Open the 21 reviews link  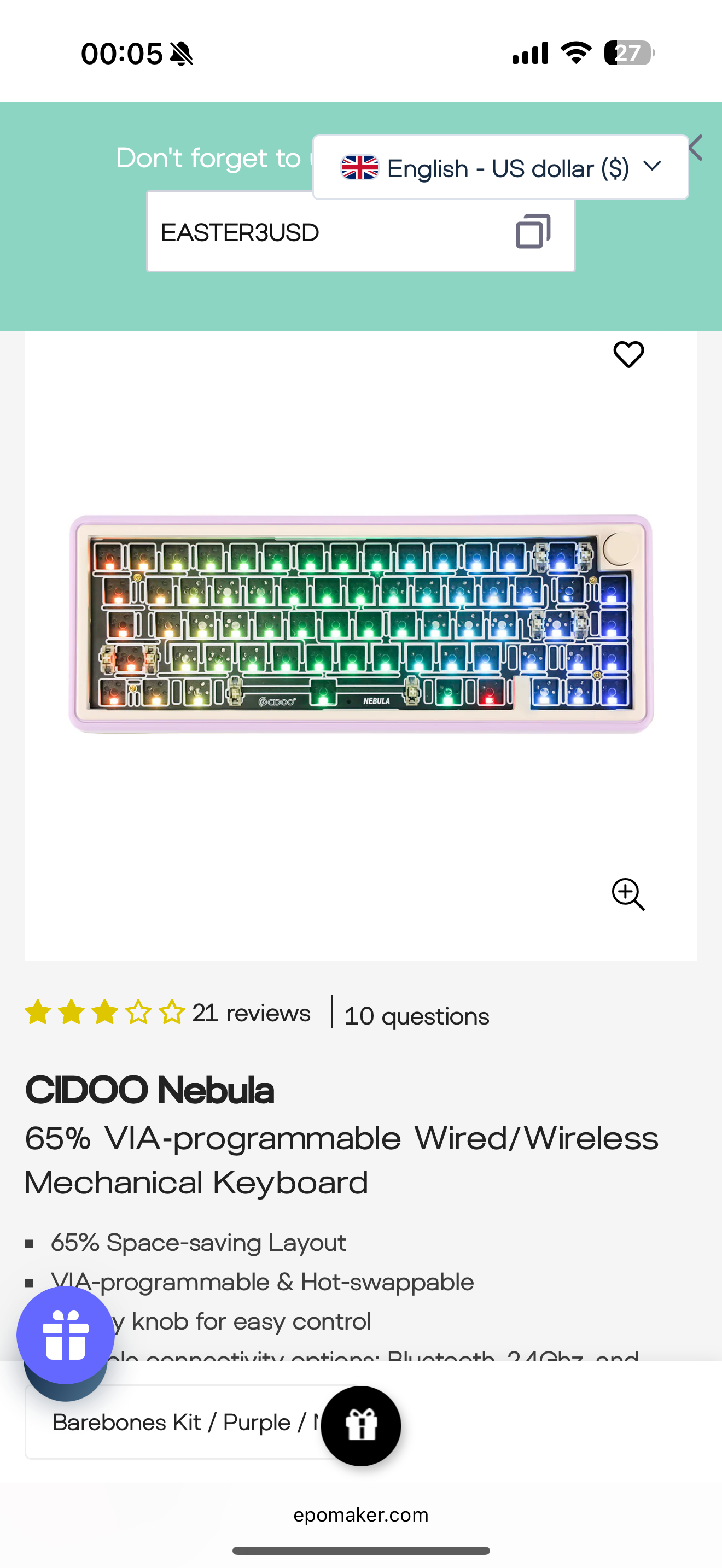coord(251,1014)
